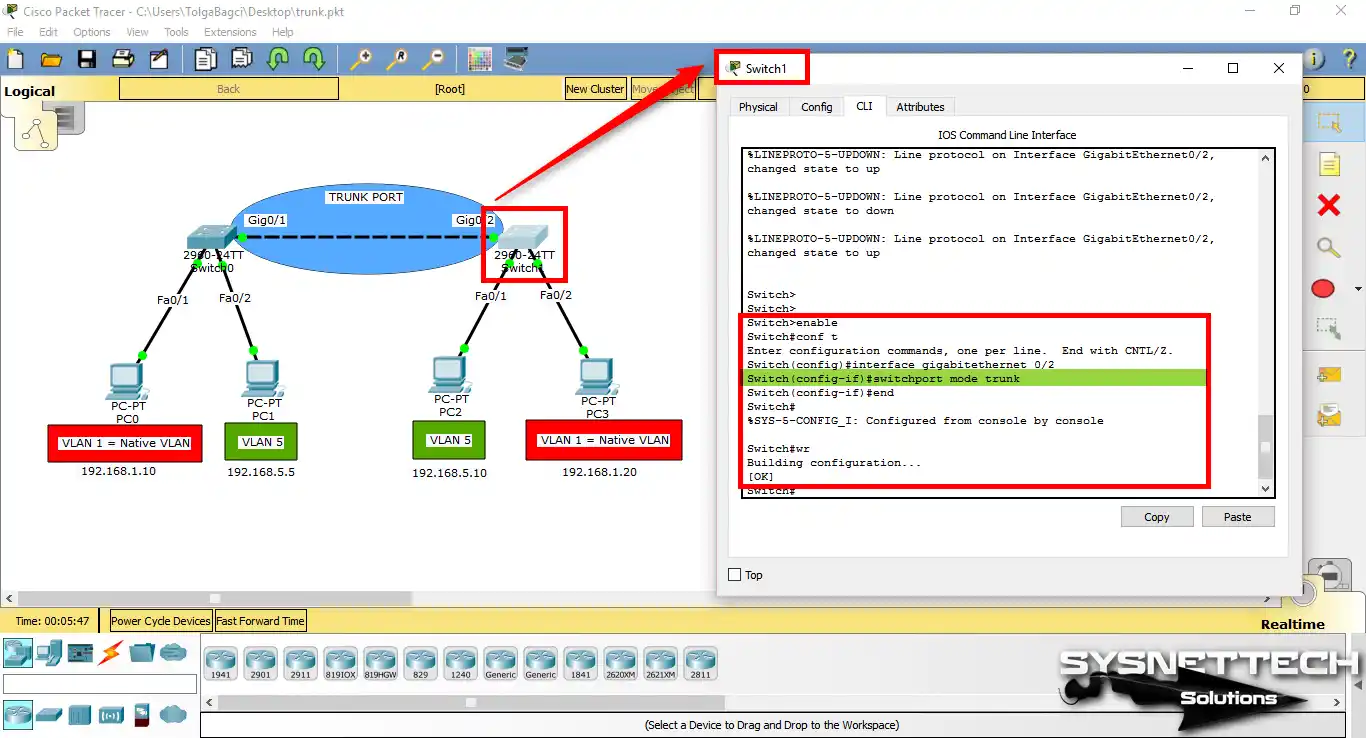
Task: Open the Drawing Palette icon
Action: coord(480,59)
